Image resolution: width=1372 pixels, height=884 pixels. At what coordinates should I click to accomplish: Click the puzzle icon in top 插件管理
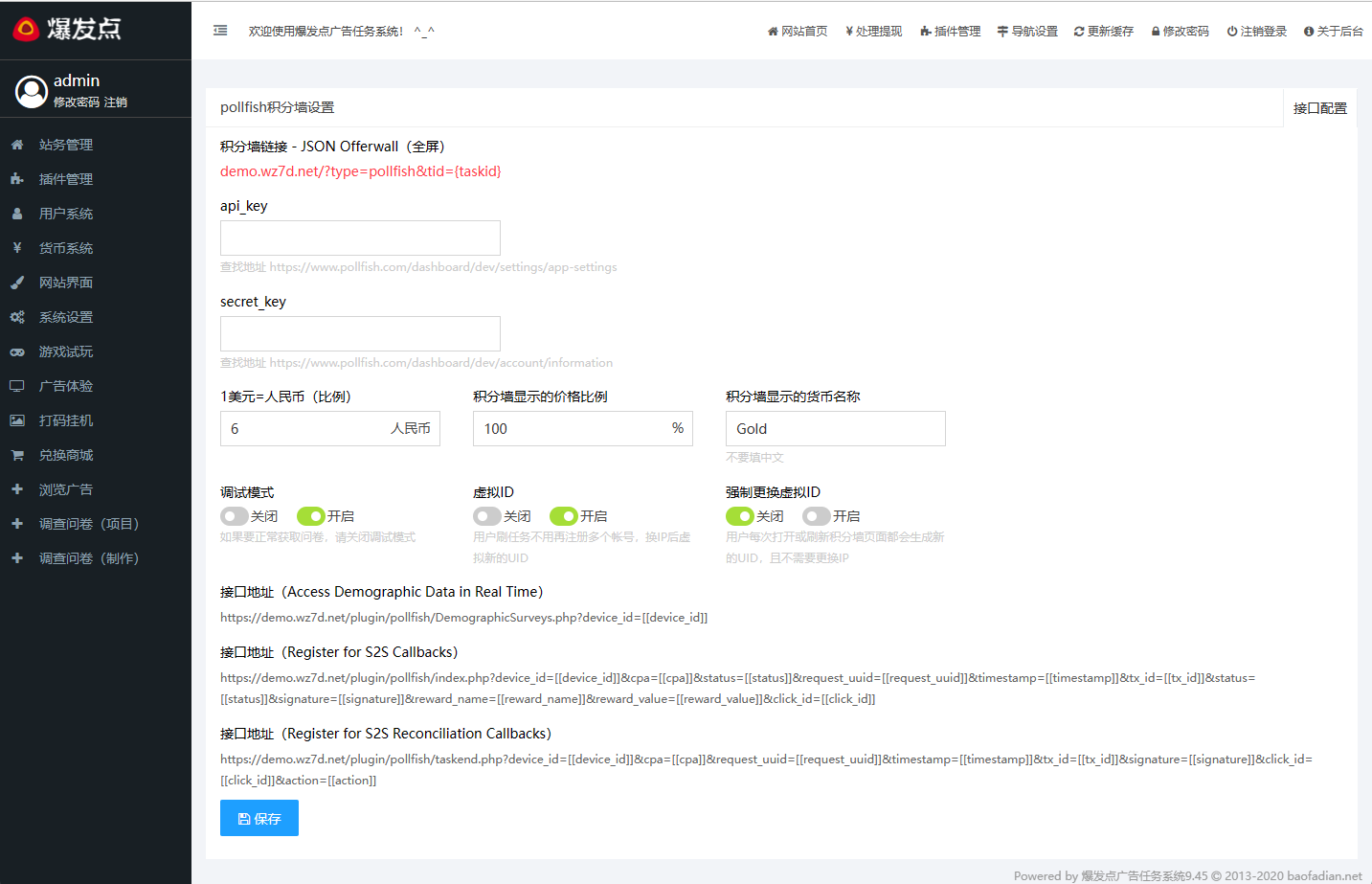pos(926,32)
